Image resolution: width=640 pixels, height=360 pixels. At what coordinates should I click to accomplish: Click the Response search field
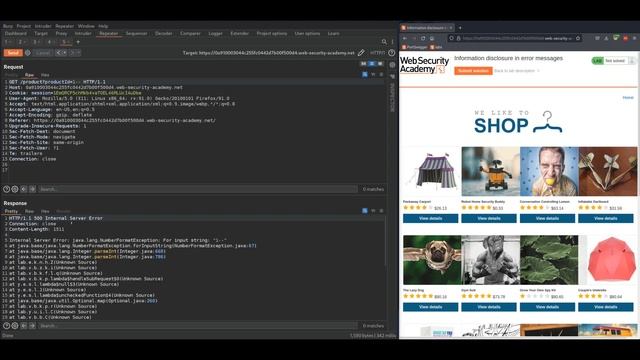tap(198, 326)
